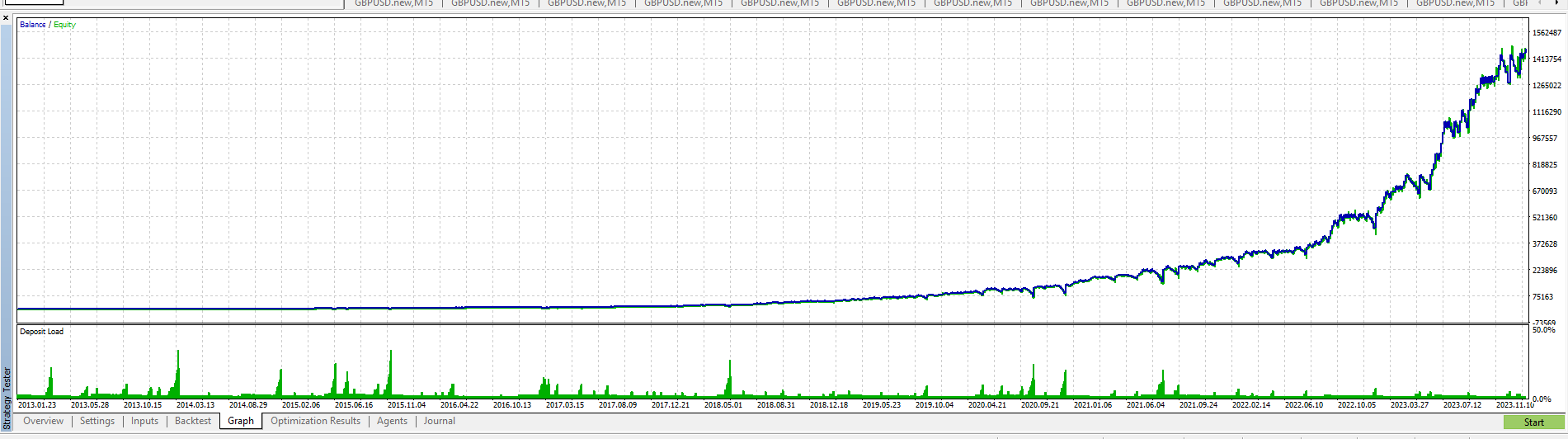Click the 2013.01.23 date on the time axis
The image size is (1568, 439).
click(x=37, y=405)
